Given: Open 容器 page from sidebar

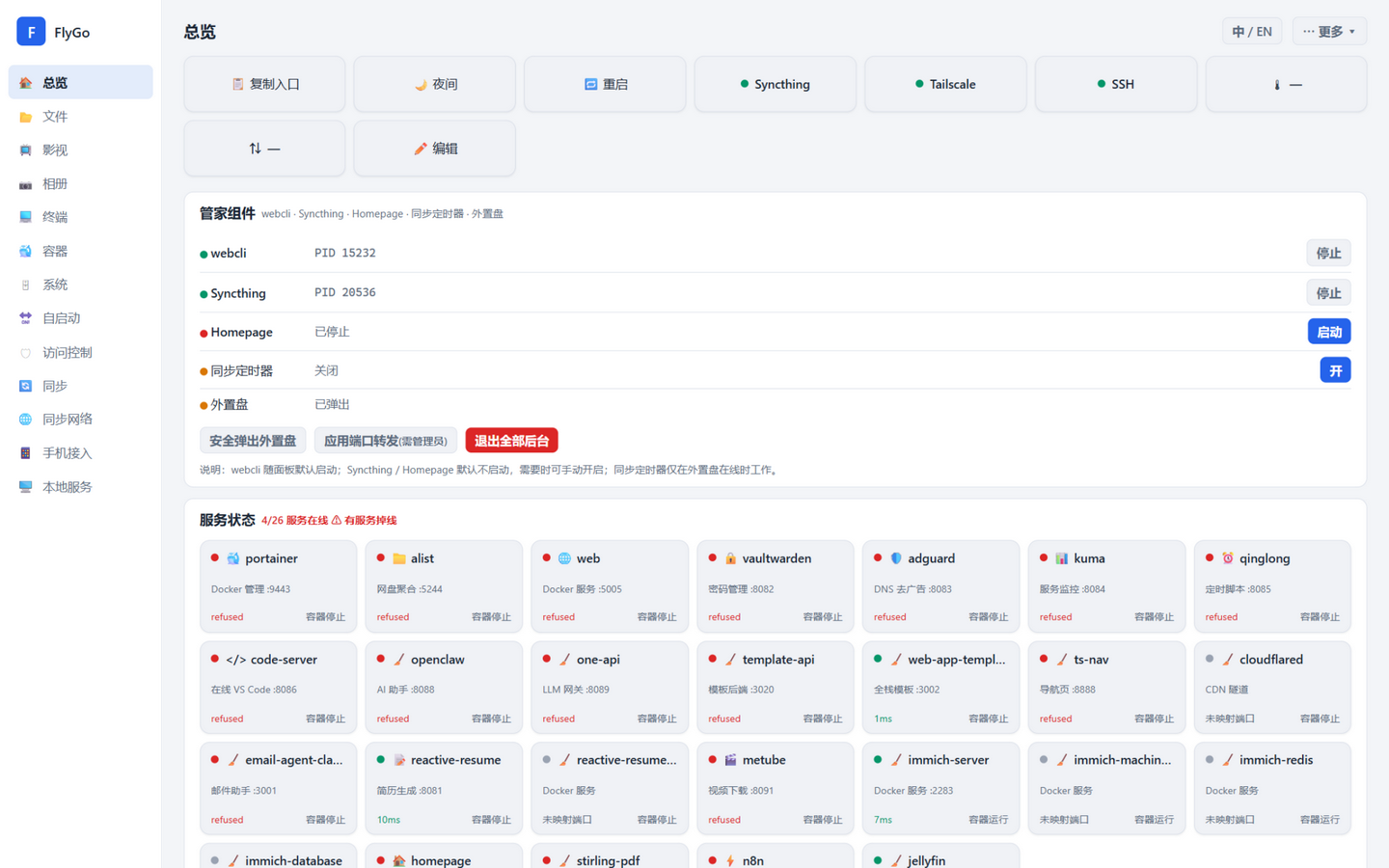Looking at the screenshot, I should click(x=81, y=252).
